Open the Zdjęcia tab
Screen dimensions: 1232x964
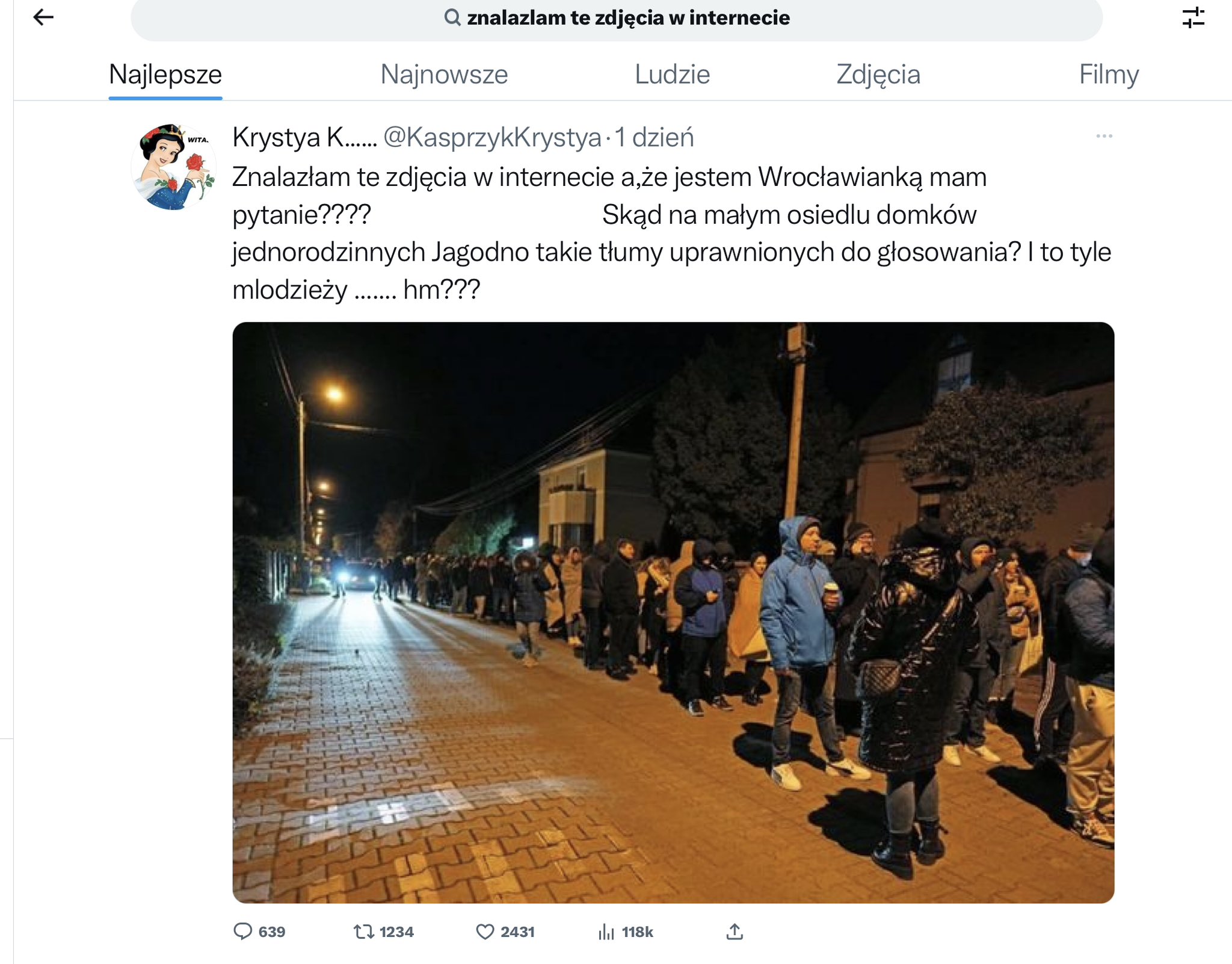[878, 75]
